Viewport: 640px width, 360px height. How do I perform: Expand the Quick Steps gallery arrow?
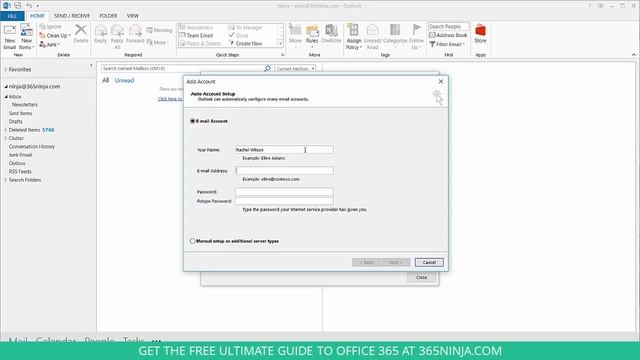point(280,44)
